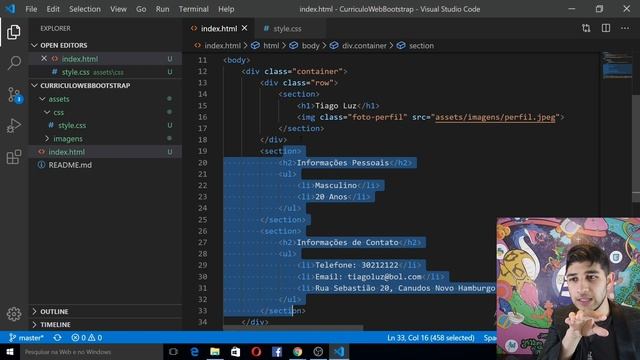Click the Windows taskbar search box
640x360 pixels.
click(92, 351)
